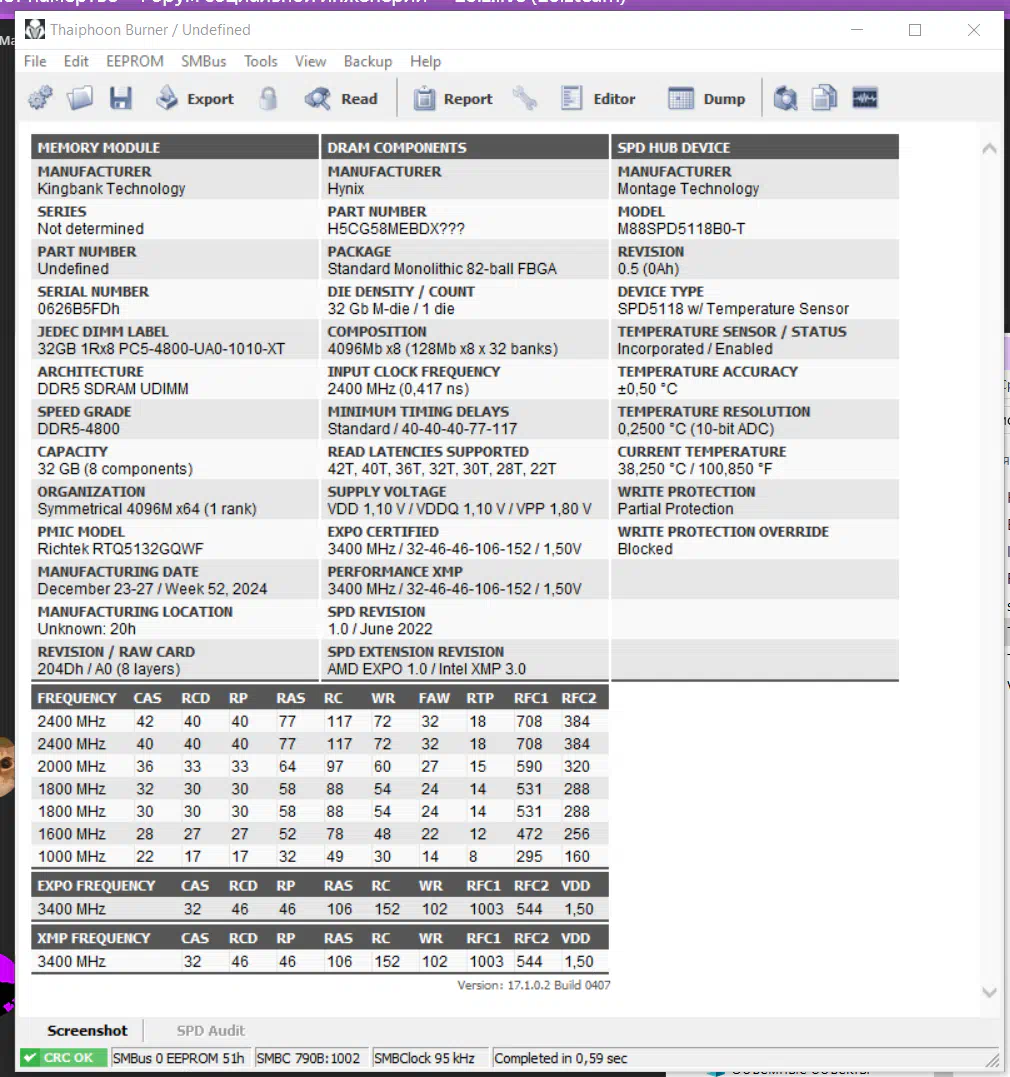Select the serial number 0626B5FDh
This screenshot has width=1010, height=1077.
(x=78, y=309)
